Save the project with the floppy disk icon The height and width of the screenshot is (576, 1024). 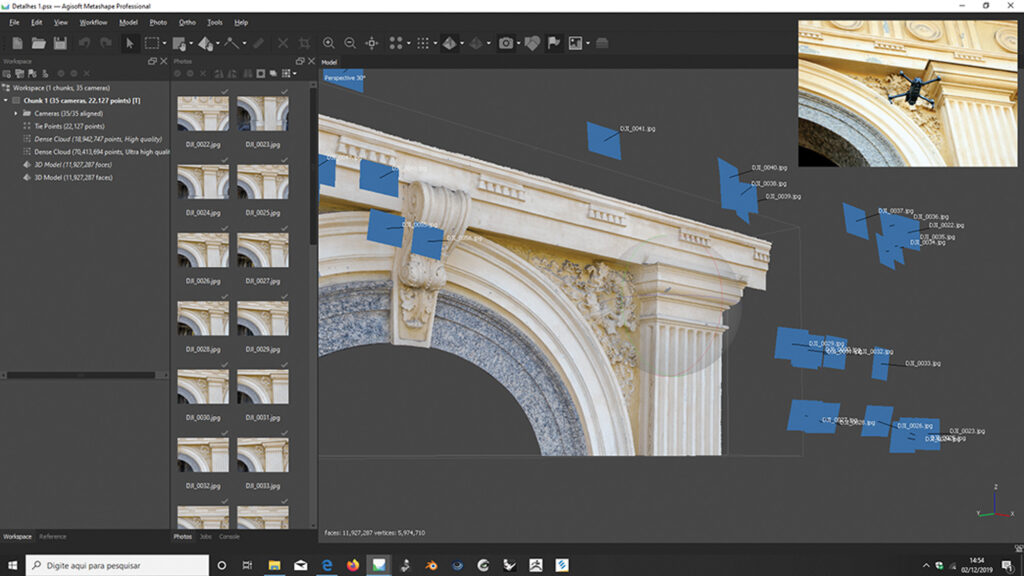pyautogui.click(x=60, y=43)
